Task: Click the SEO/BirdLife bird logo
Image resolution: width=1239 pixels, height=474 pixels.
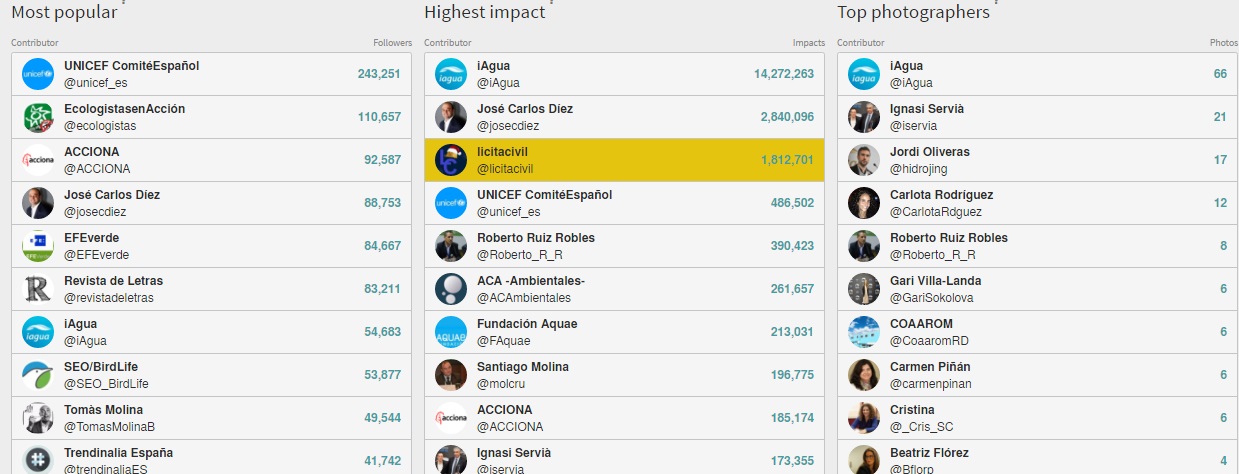Action: [x=38, y=375]
